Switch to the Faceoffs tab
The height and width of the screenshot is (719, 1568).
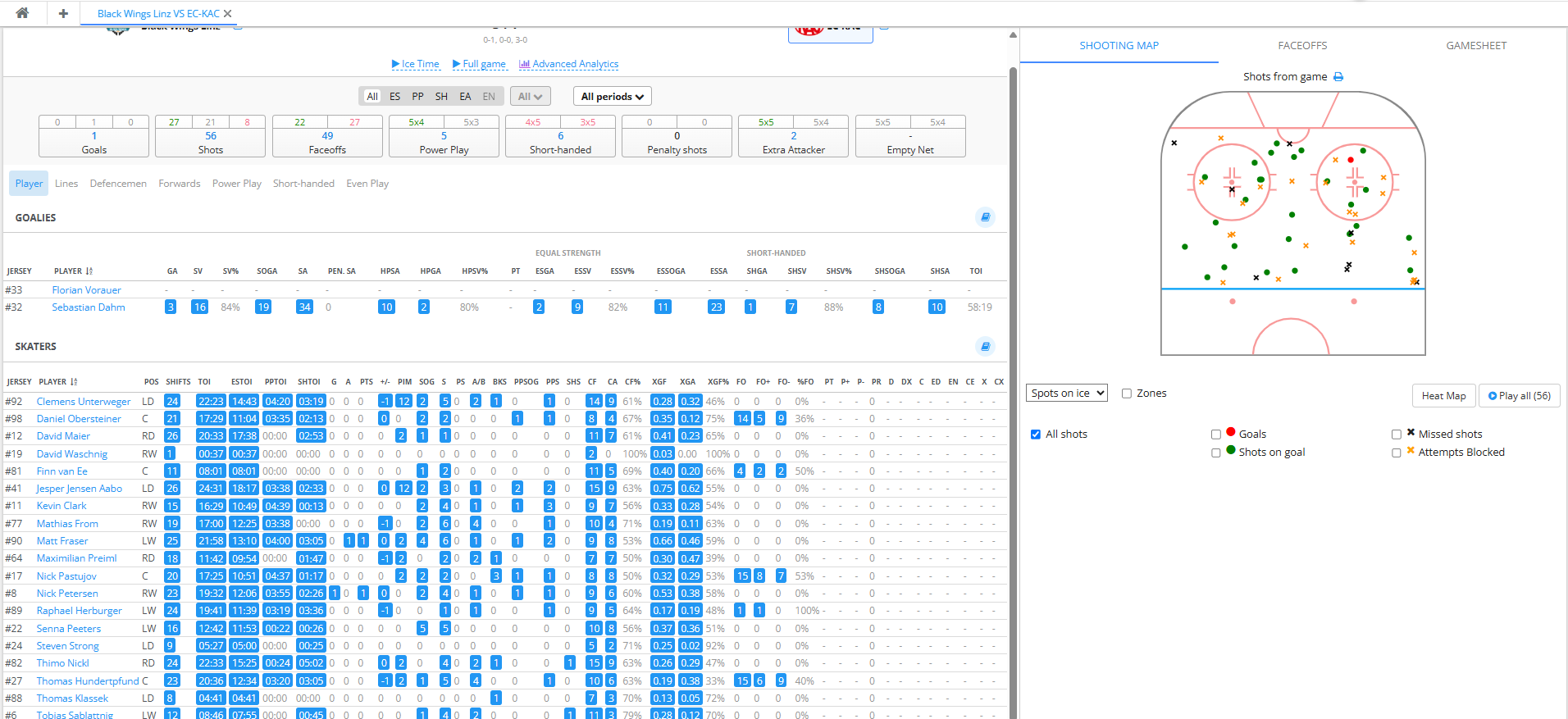(x=1302, y=46)
